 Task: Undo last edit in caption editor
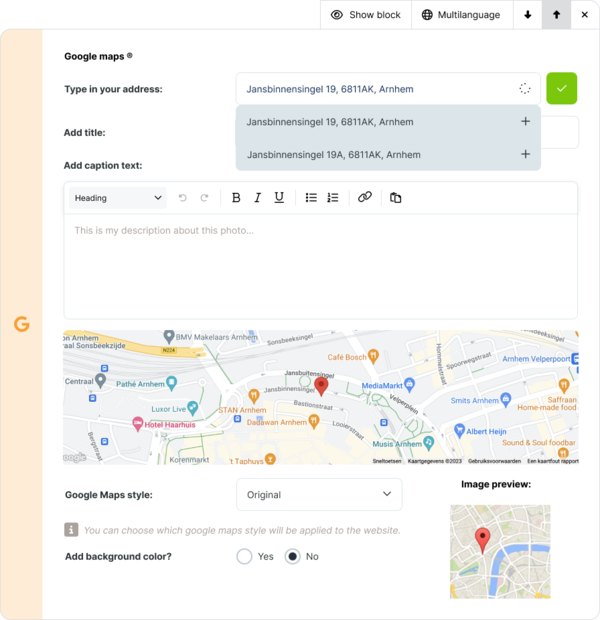point(182,198)
